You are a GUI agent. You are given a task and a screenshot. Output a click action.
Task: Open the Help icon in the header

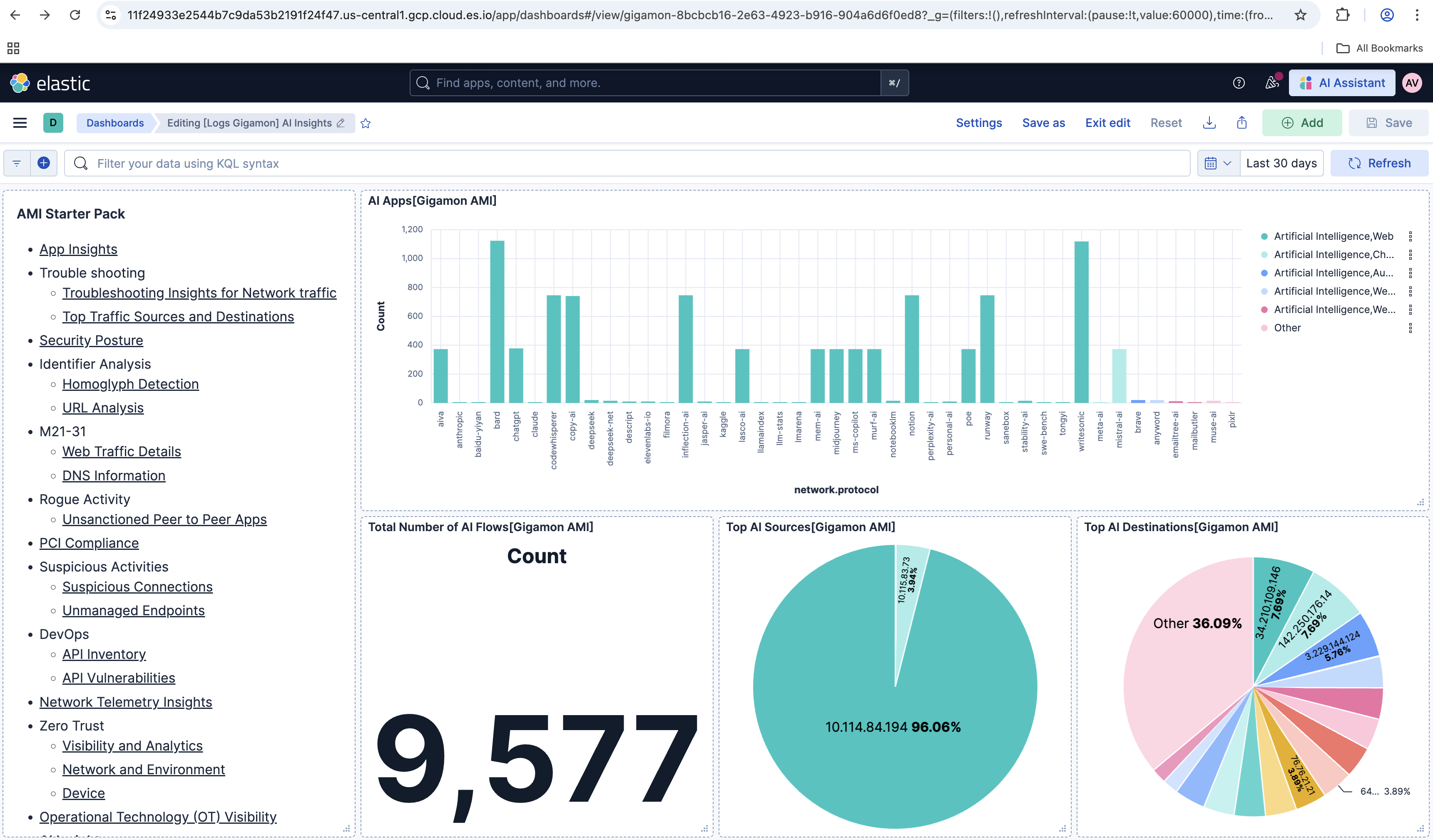pos(1239,83)
